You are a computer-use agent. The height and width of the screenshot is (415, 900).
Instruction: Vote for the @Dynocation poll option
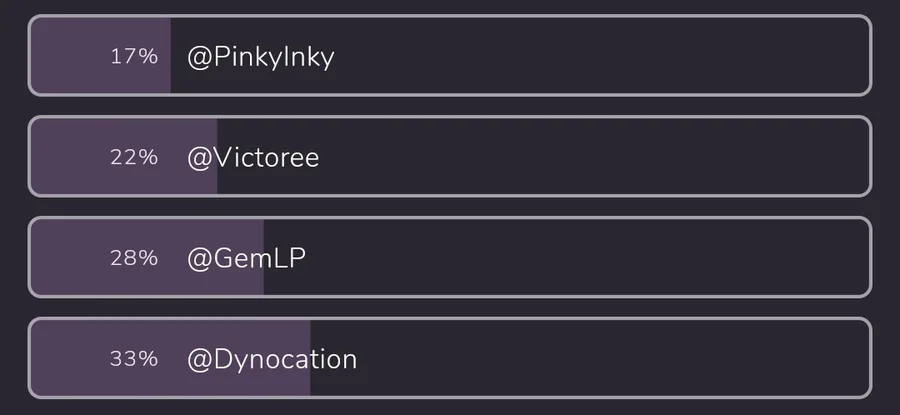click(450, 358)
